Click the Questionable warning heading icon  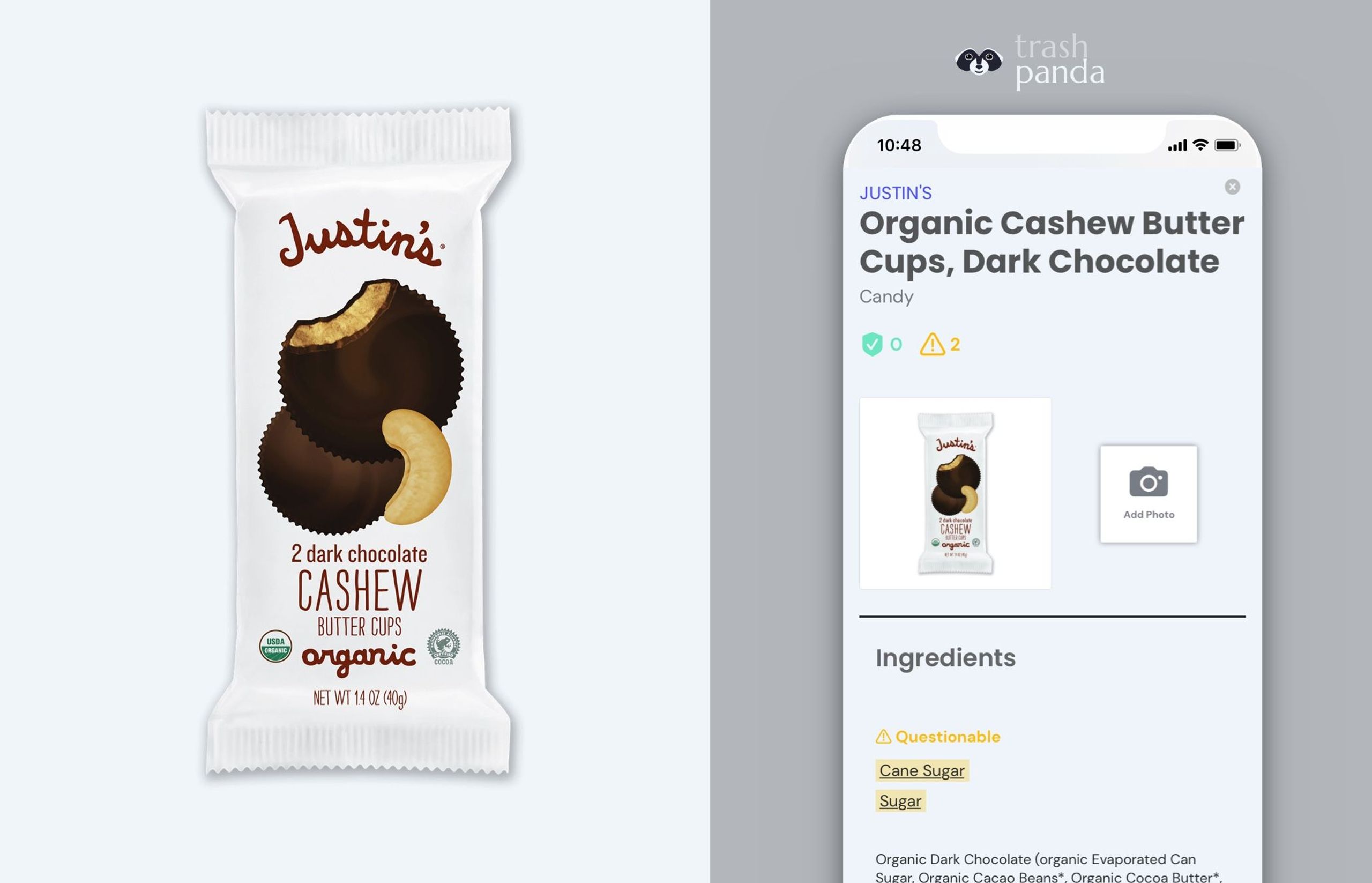[883, 736]
